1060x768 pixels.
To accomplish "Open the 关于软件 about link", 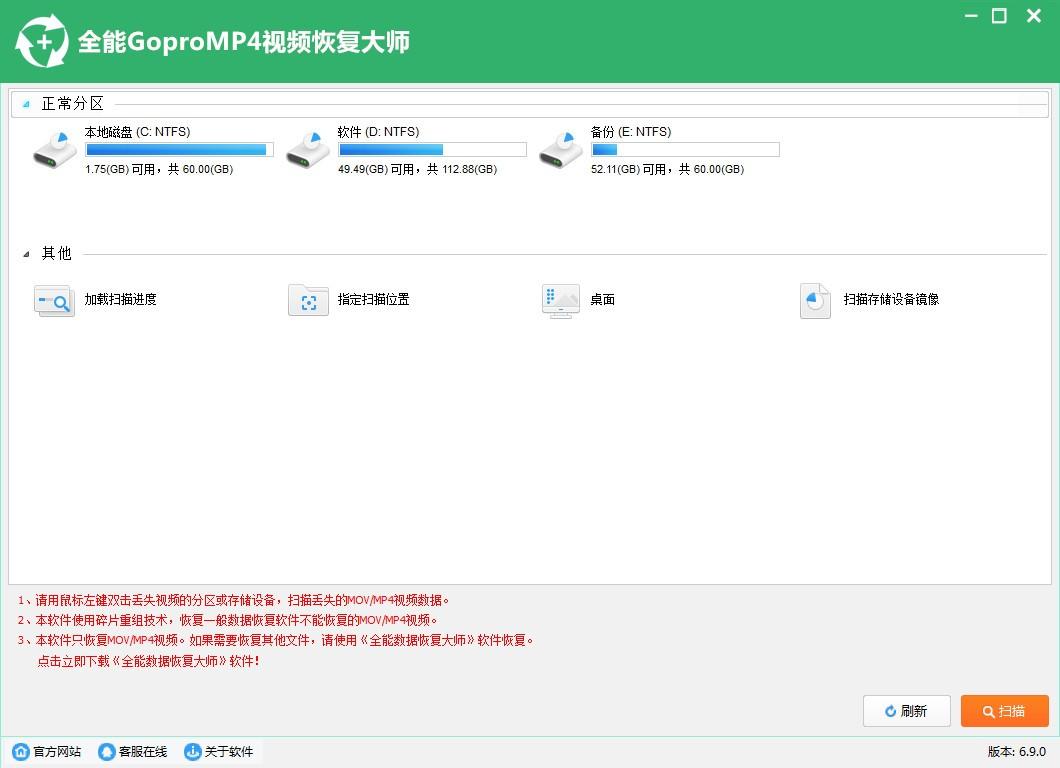I will (228, 752).
